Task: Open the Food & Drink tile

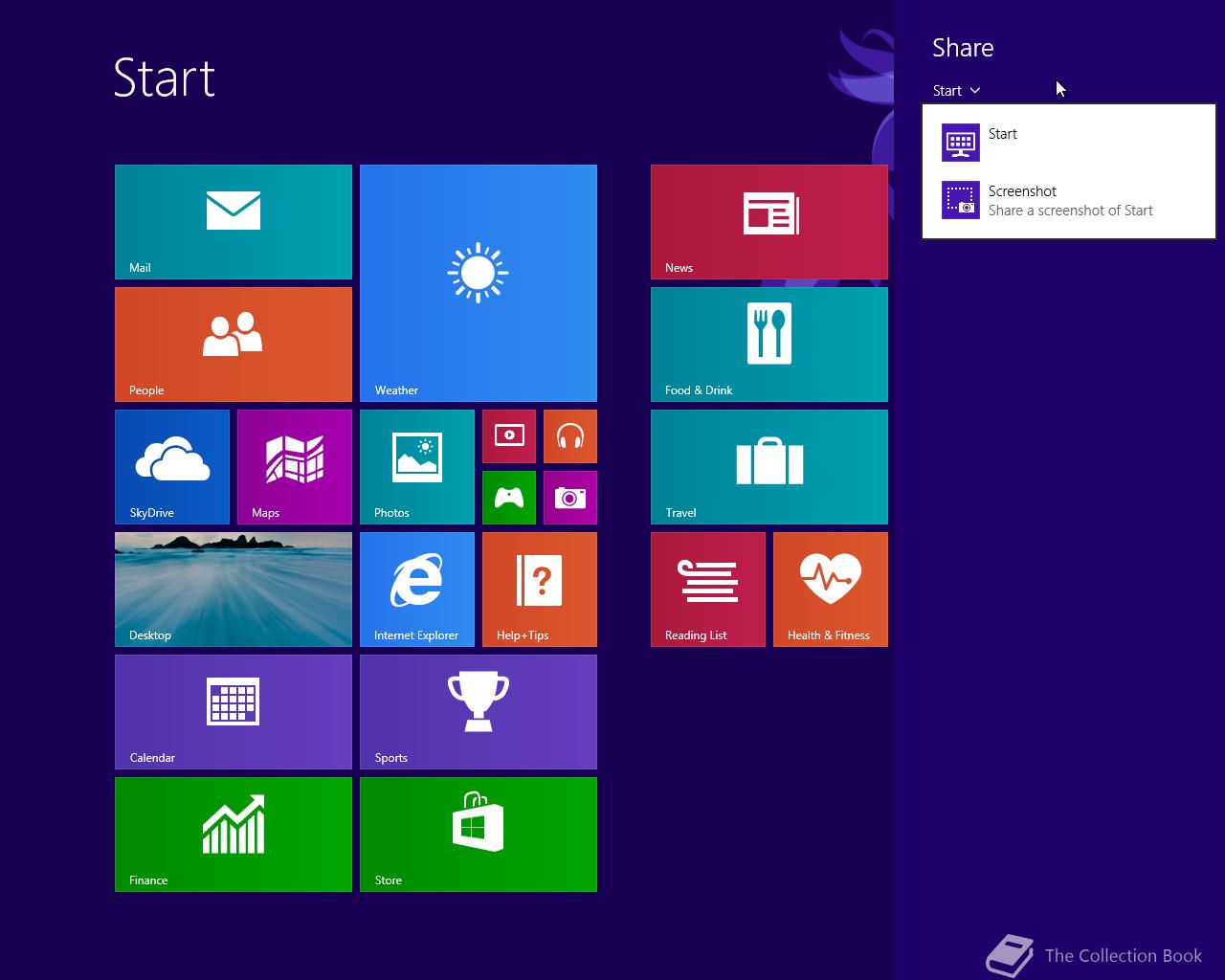Action: click(769, 345)
